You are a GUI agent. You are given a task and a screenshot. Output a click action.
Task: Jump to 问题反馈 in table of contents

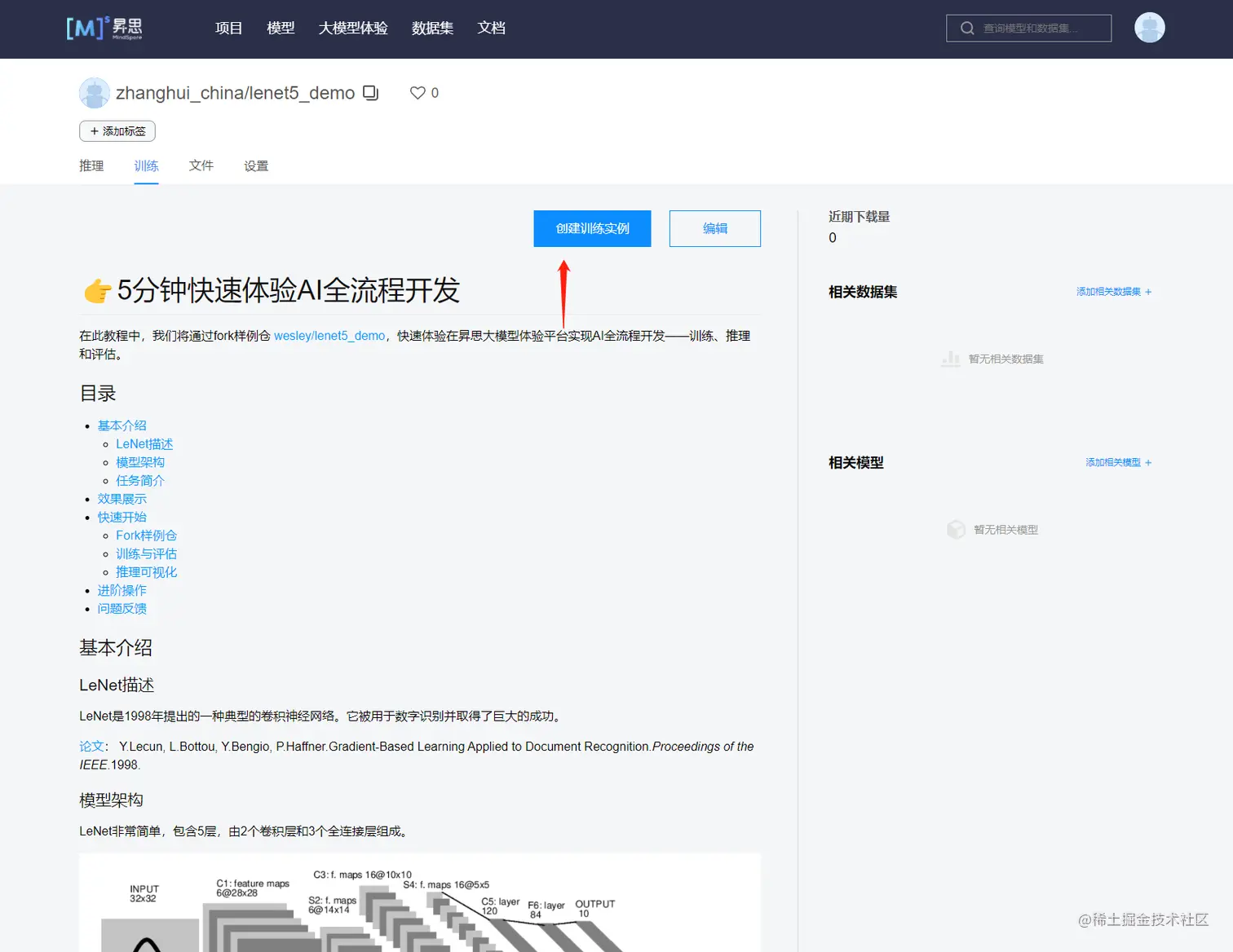[122, 609]
